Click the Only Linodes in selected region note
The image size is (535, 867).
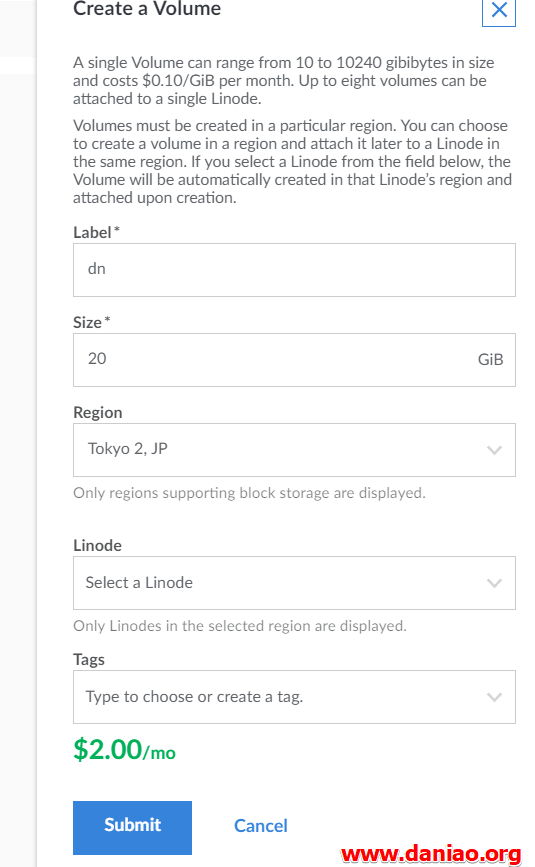click(240, 625)
